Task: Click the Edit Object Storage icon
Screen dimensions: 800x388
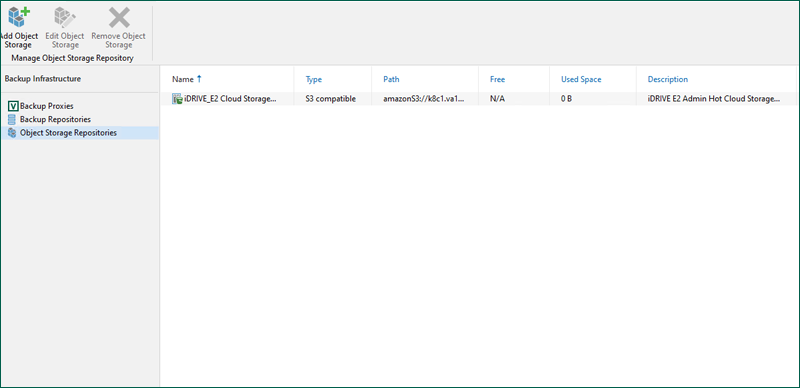Action: click(65, 17)
